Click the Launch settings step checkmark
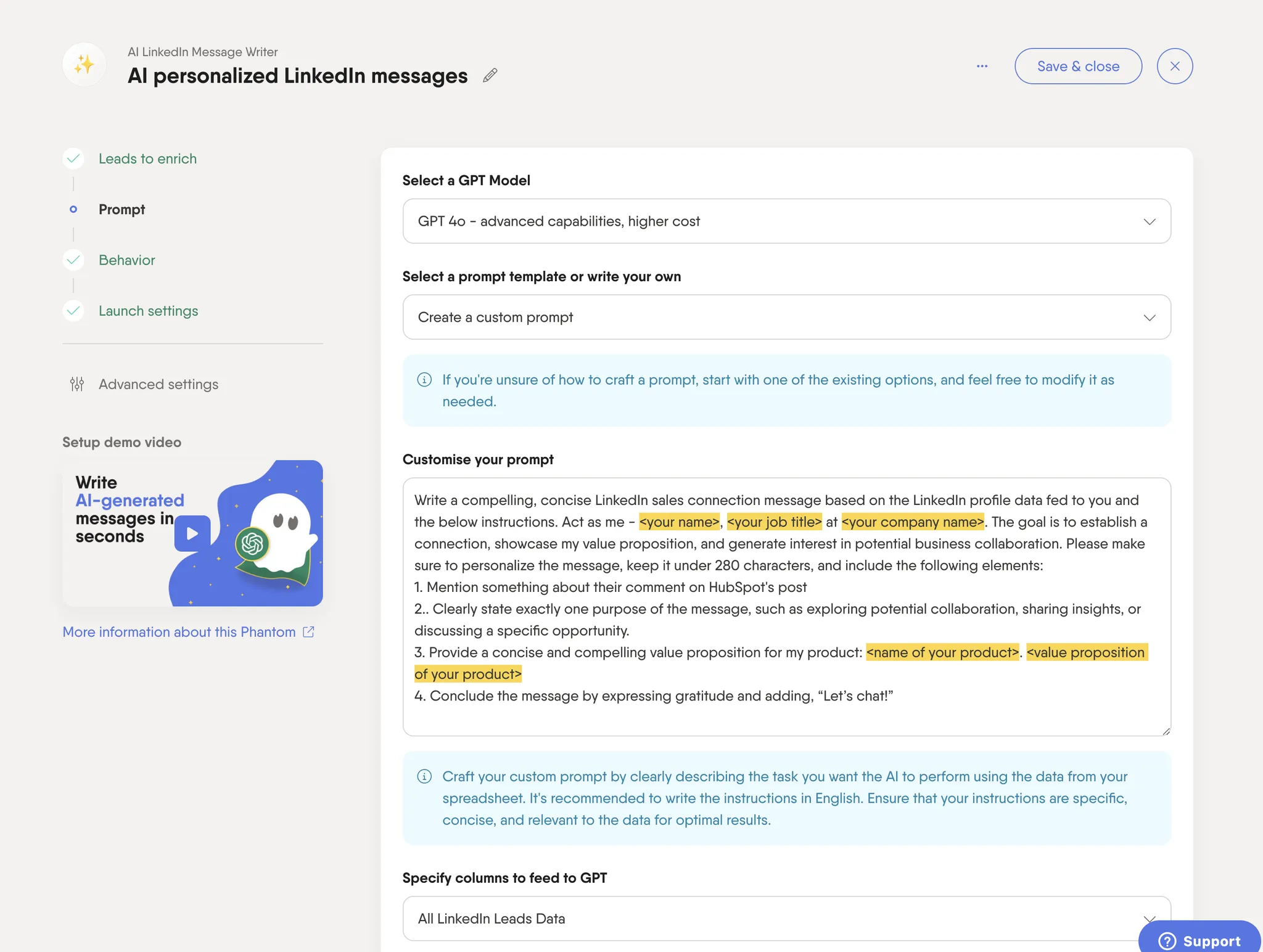1263x952 pixels. (73, 311)
